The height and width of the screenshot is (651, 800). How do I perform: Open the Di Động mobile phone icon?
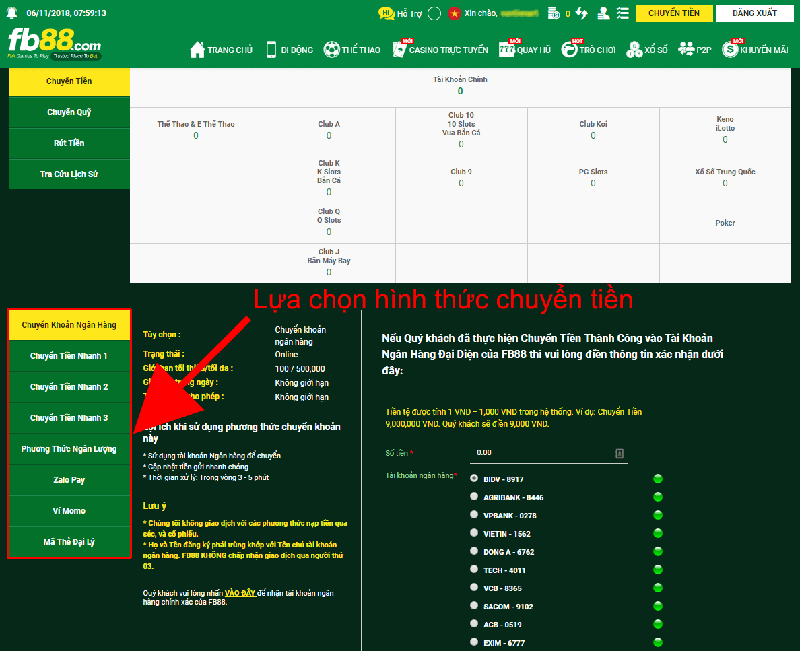click(x=271, y=49)
